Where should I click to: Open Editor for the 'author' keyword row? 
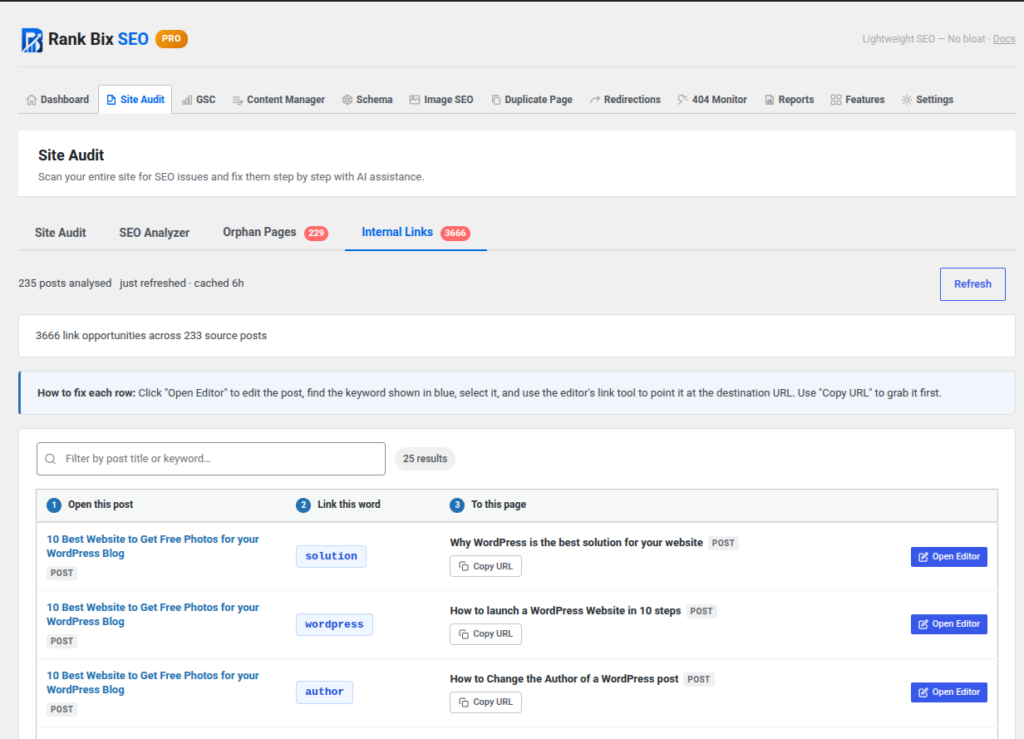pos(949,692)
